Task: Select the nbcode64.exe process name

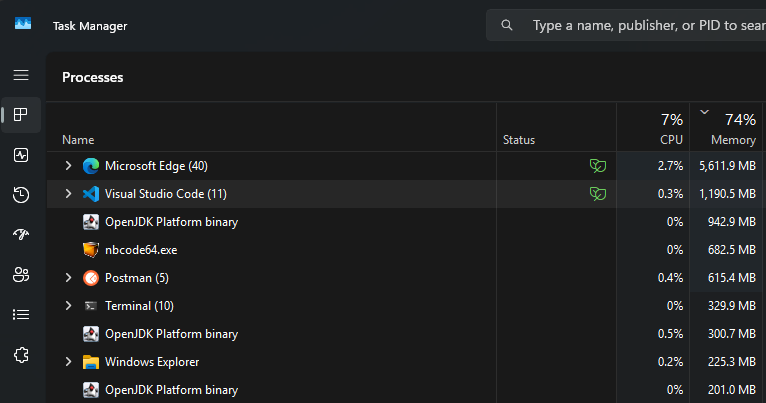Action: point(141,250)
